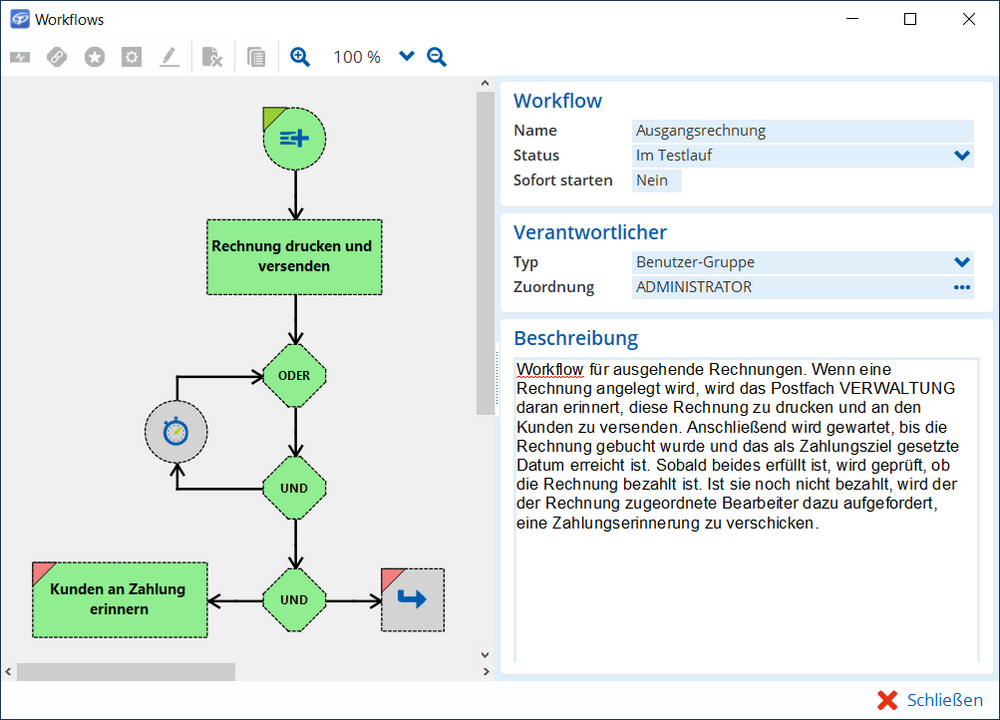
Task: Click the diagram scroll down arrow
Action: (485, 655)
